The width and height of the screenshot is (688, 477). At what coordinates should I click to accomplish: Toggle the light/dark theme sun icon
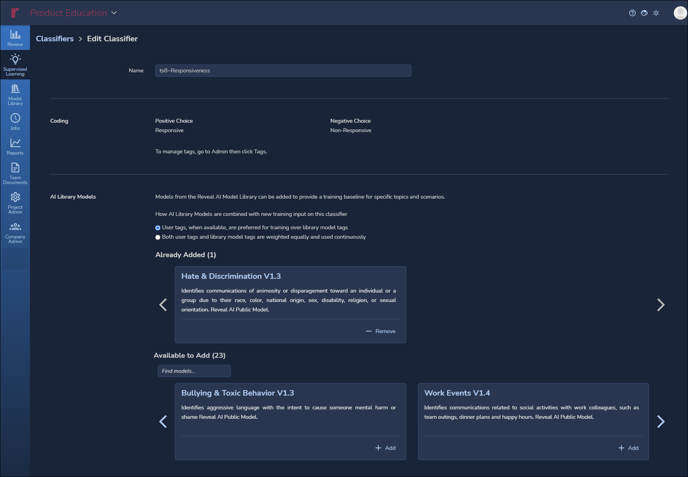point(656,13)
